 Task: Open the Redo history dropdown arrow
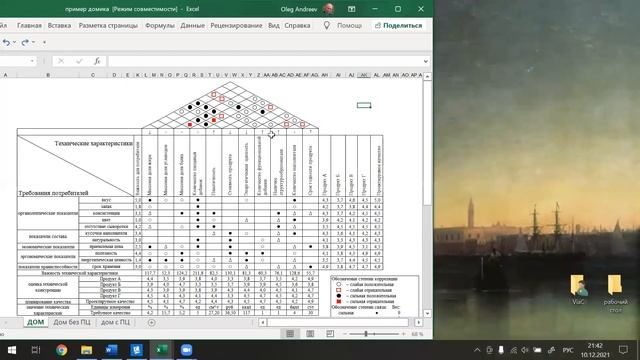coord(33,42)
